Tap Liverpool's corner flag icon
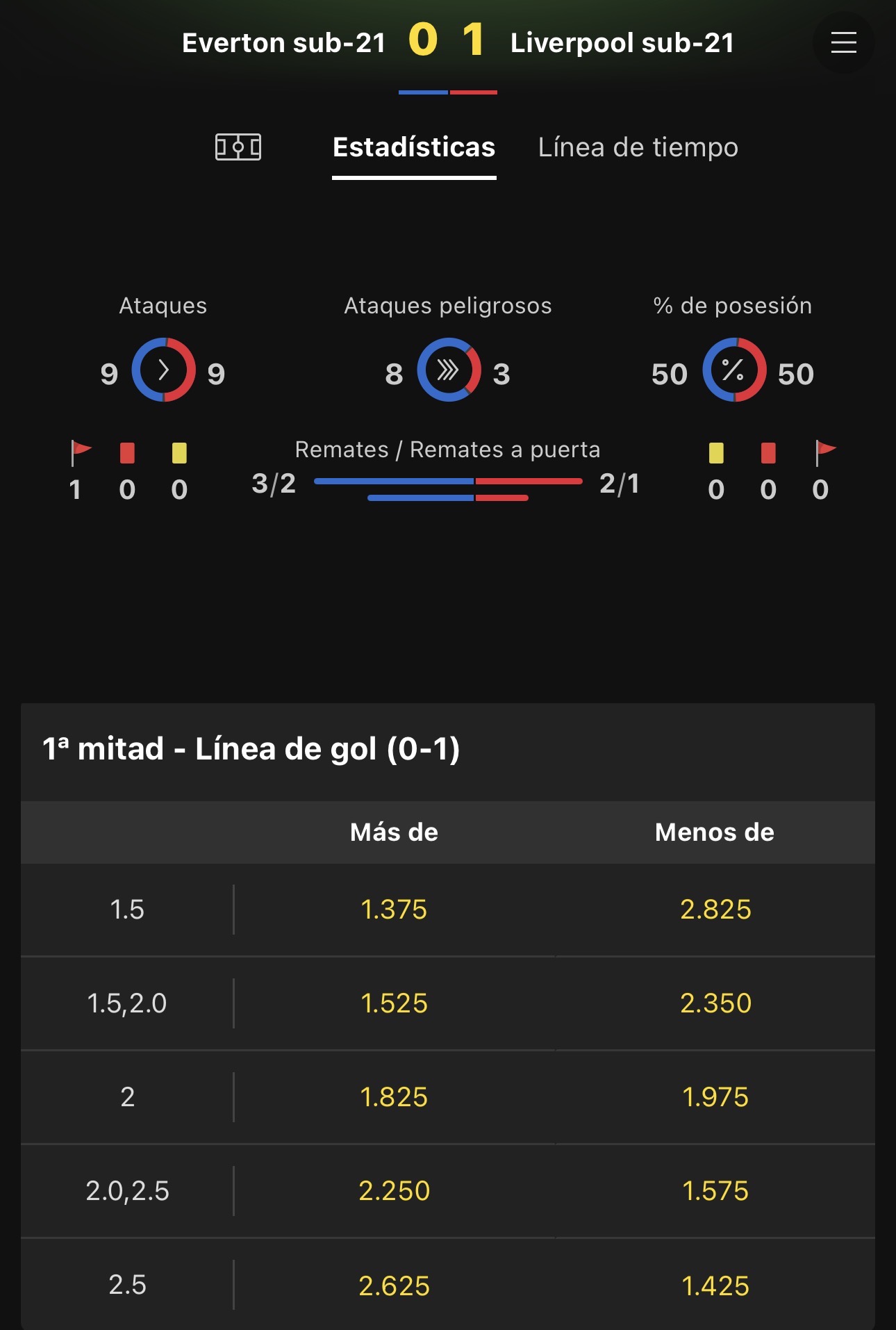 [824, 453]
